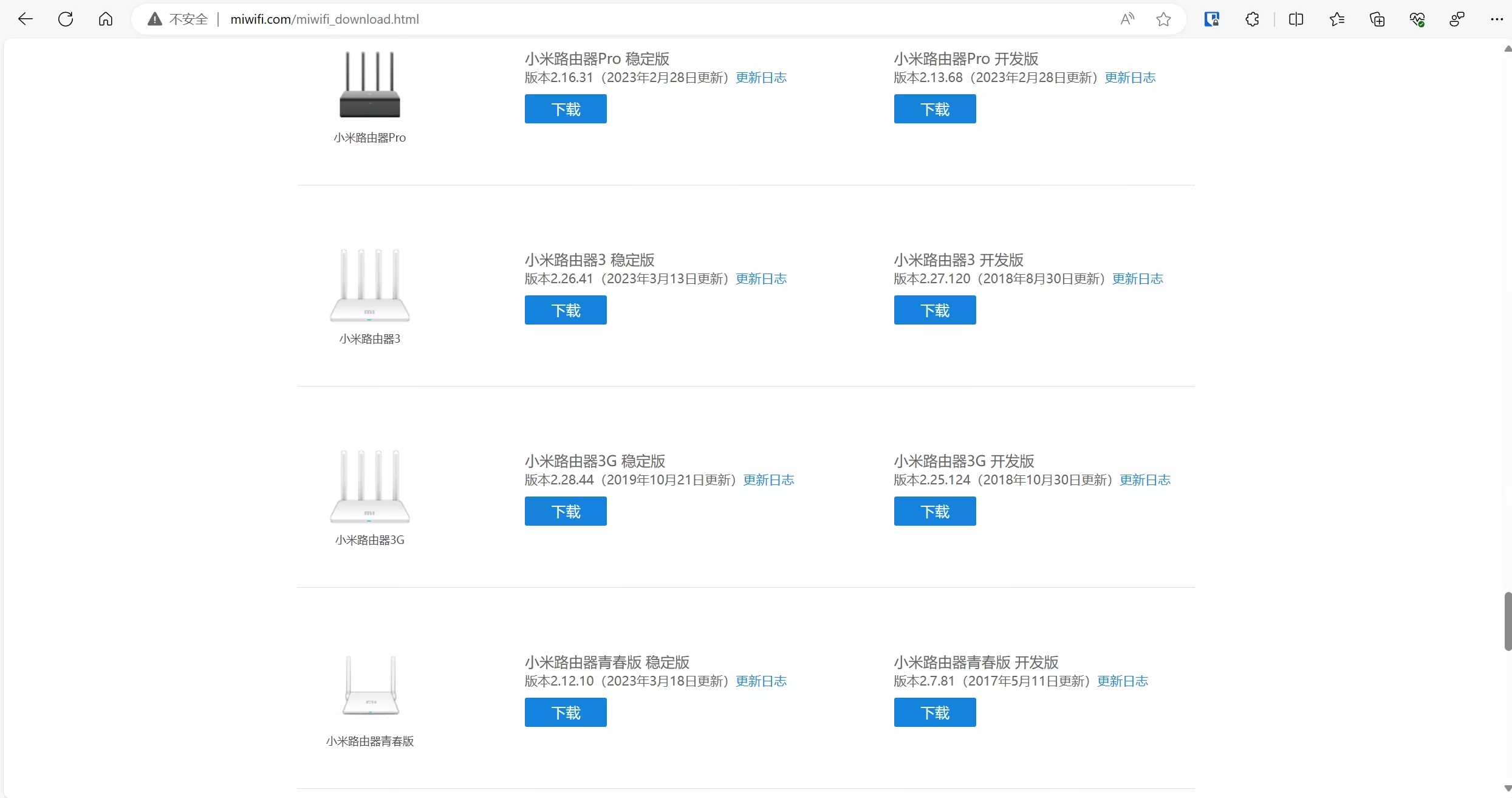1512x798 pixels.
Task: Open 更新日志 for 小米路由器3G 稳定版
Action: pos(768,480)
